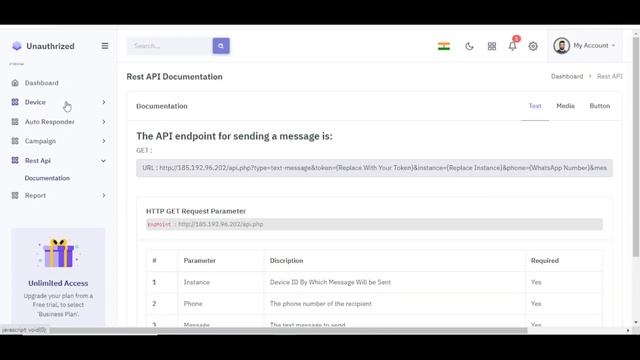Click the Unlimited Access heading
This screenshot has width=640, height=360.
[58, 283]
